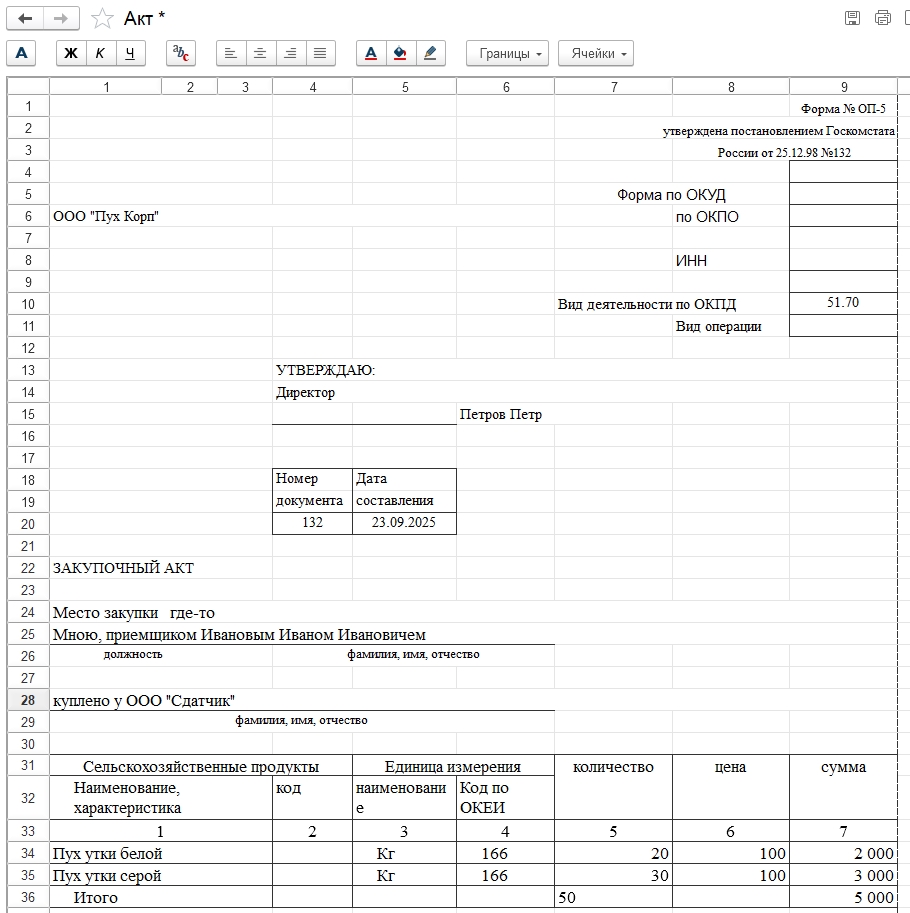
Task: Save the document with the diskette icon
Action: point(852,18)
